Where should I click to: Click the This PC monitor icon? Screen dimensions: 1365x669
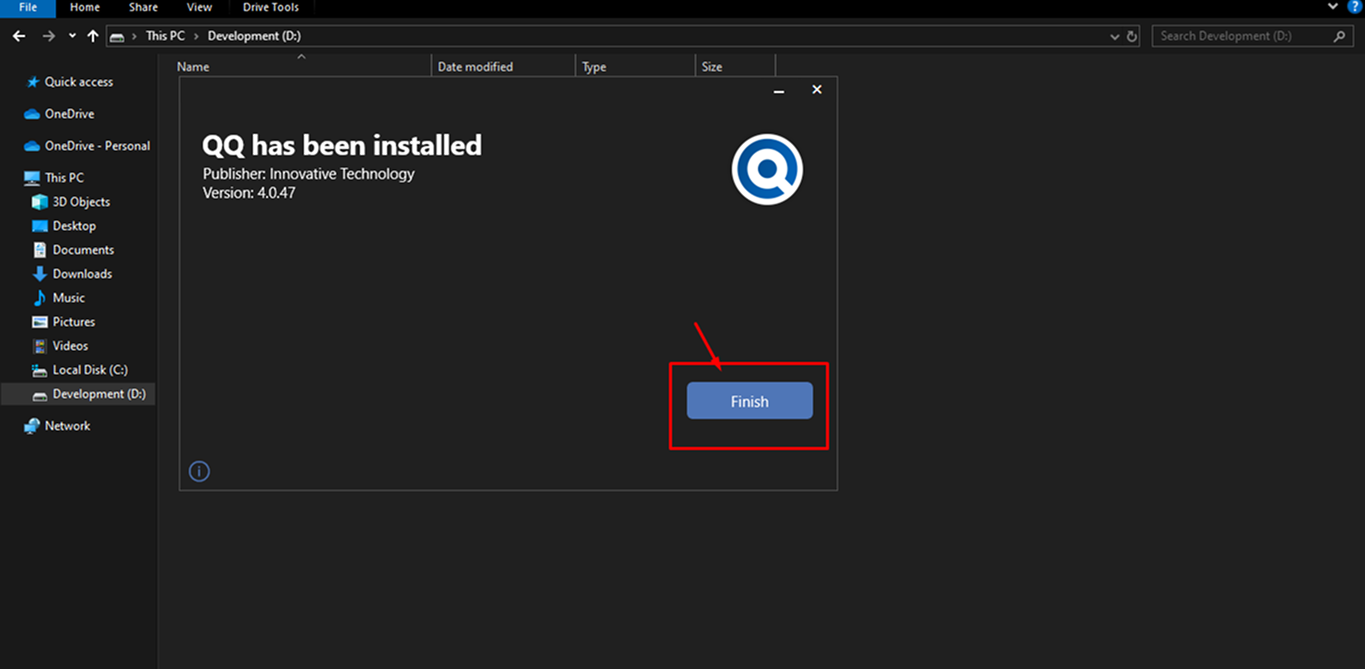32,178
